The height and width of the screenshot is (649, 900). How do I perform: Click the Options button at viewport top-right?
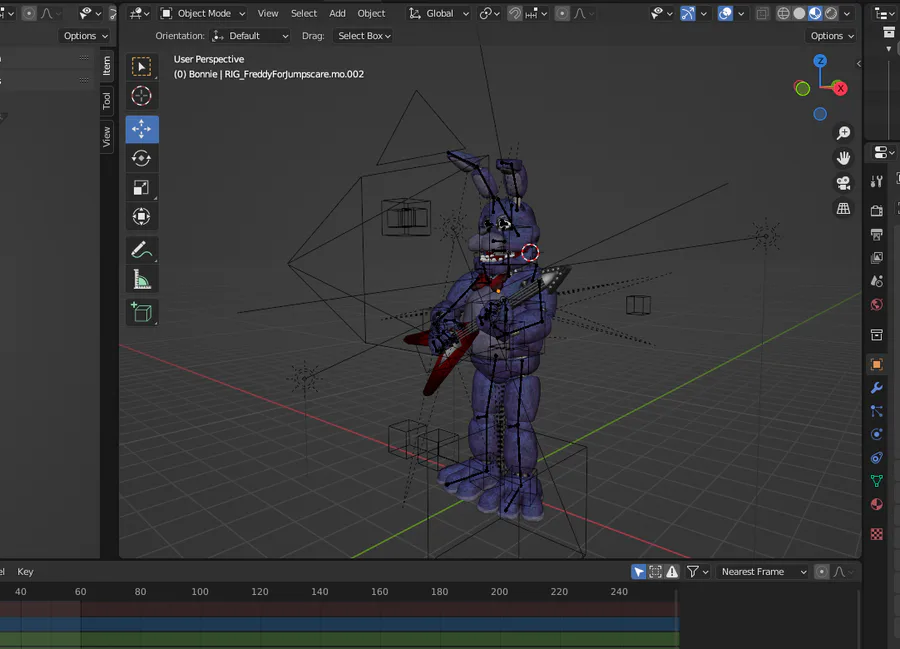pyautogui.click(x=832, y=36)
